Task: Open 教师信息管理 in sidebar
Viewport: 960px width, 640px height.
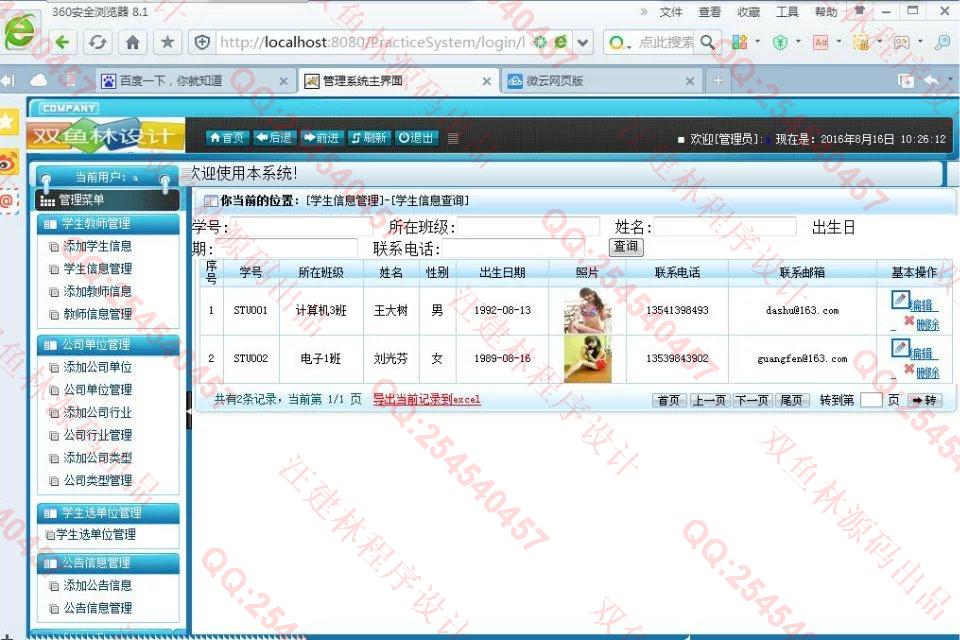Action: 97,314
